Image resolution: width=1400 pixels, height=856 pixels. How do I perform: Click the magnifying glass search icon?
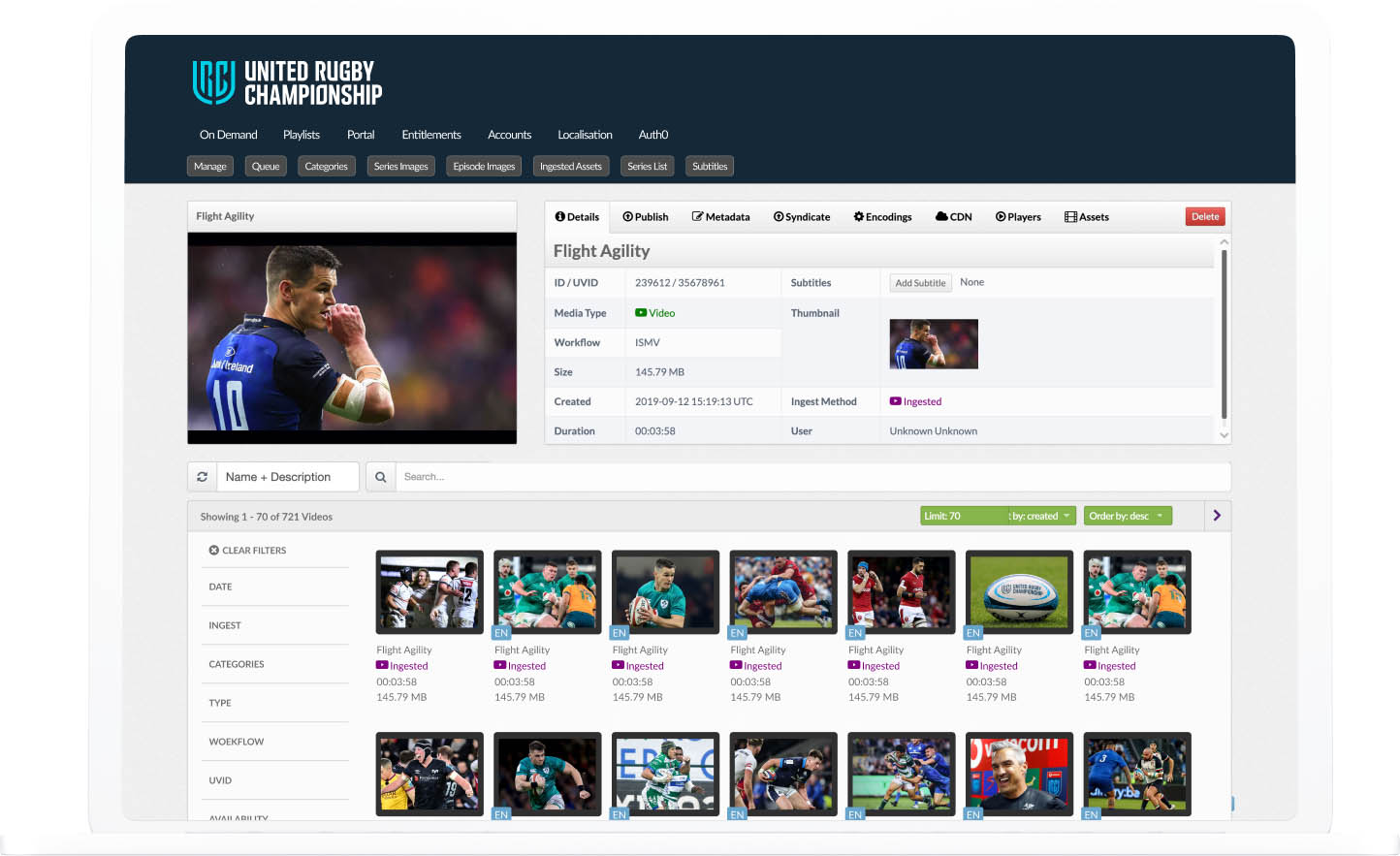point(380,476)
